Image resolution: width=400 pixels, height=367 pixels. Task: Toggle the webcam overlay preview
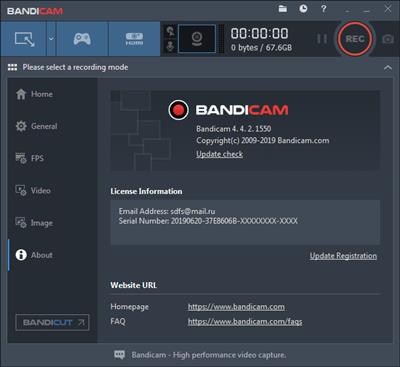(x=197, y=39)
